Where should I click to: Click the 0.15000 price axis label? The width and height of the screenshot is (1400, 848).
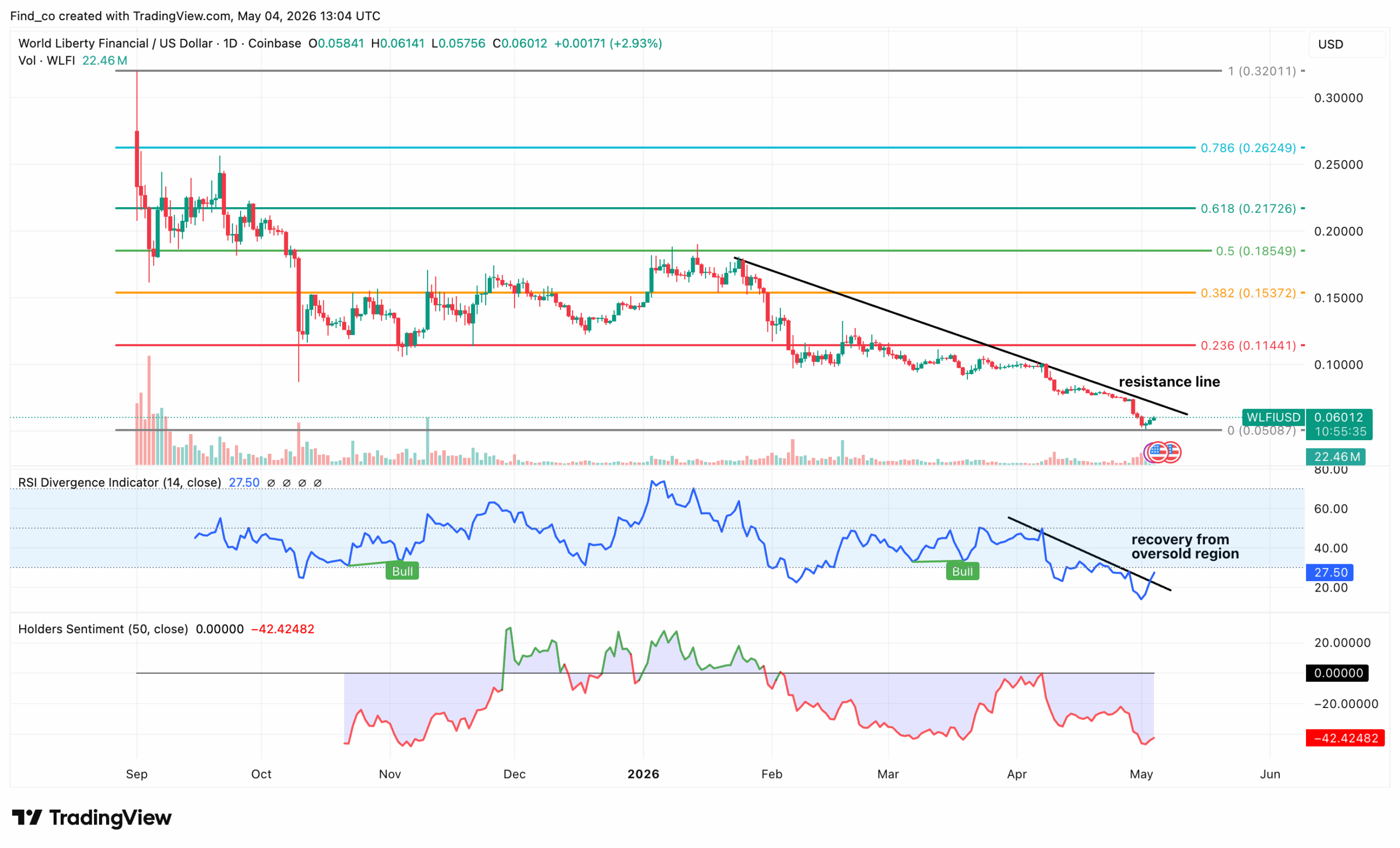coord(1338,298)
